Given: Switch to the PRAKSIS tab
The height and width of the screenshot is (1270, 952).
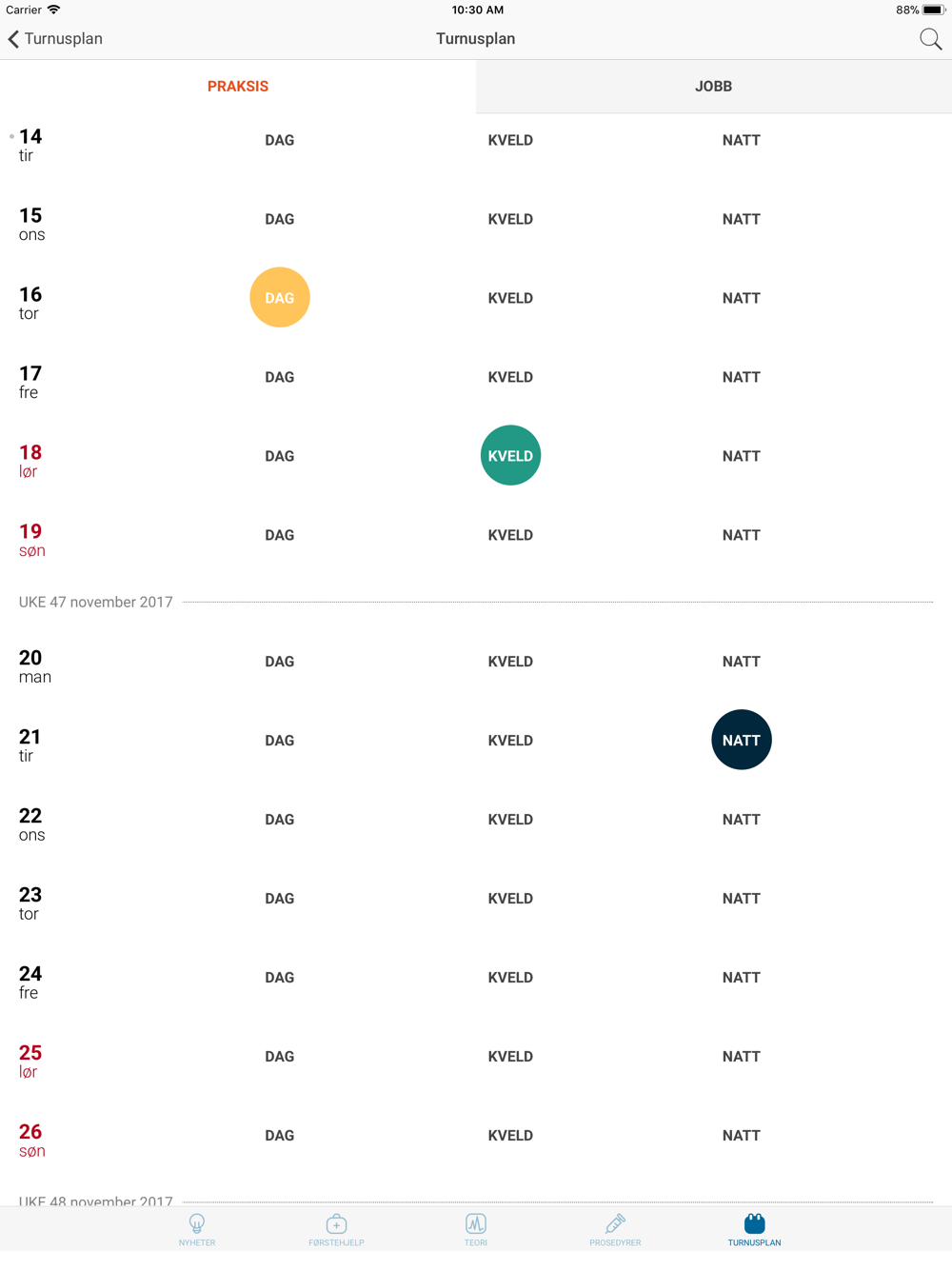Looking at the screenshot, I should click(238, 87).
